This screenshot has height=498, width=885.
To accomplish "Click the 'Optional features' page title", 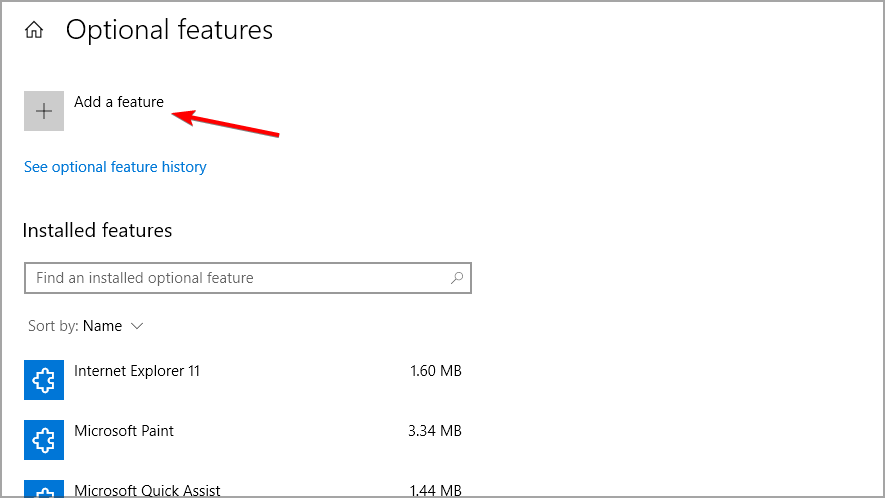I will point(169,30).
